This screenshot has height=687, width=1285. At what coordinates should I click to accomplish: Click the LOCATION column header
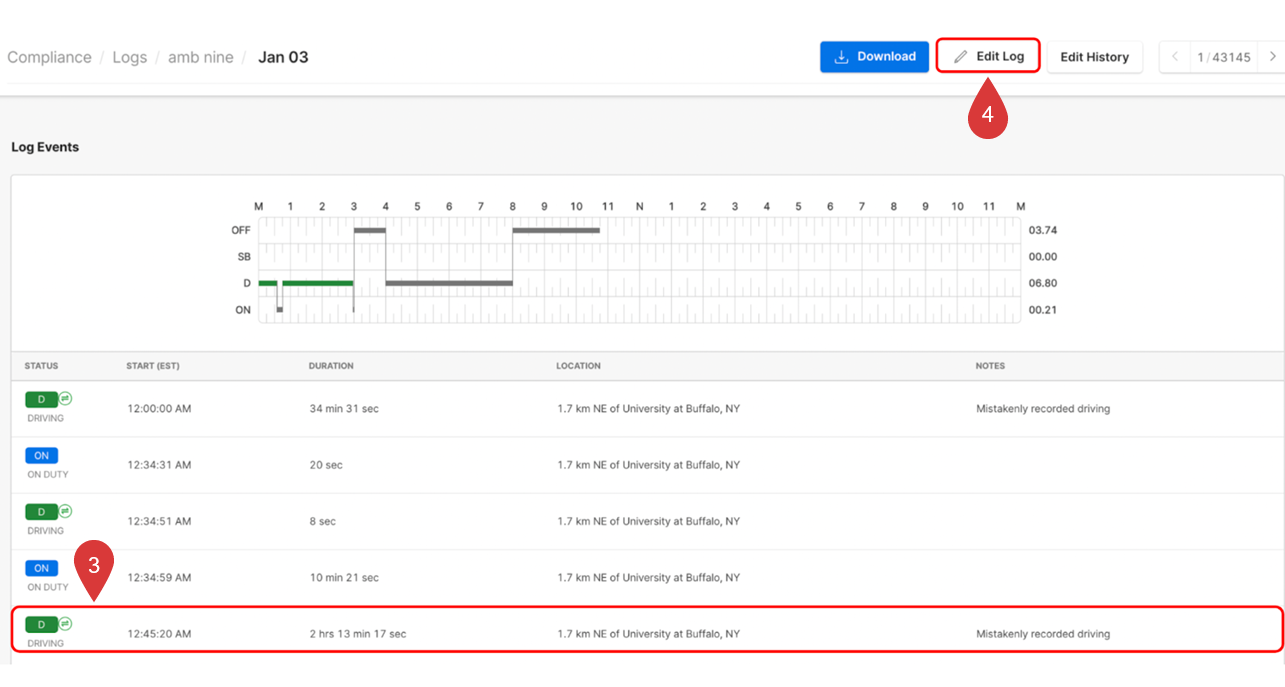pyautogui.click(x=579, y=366)
